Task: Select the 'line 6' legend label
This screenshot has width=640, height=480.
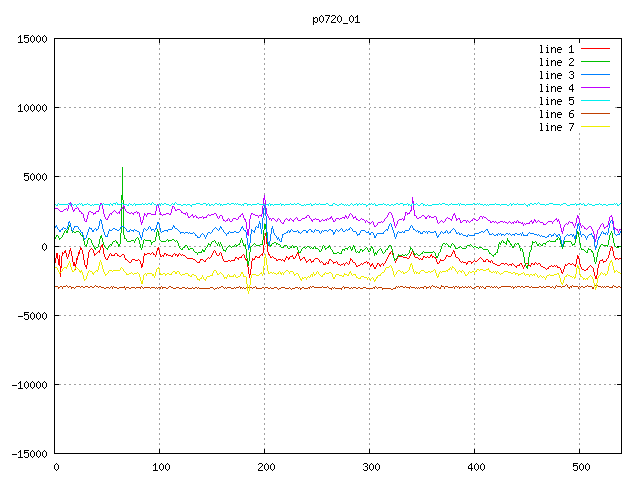Action: point(557,114)
